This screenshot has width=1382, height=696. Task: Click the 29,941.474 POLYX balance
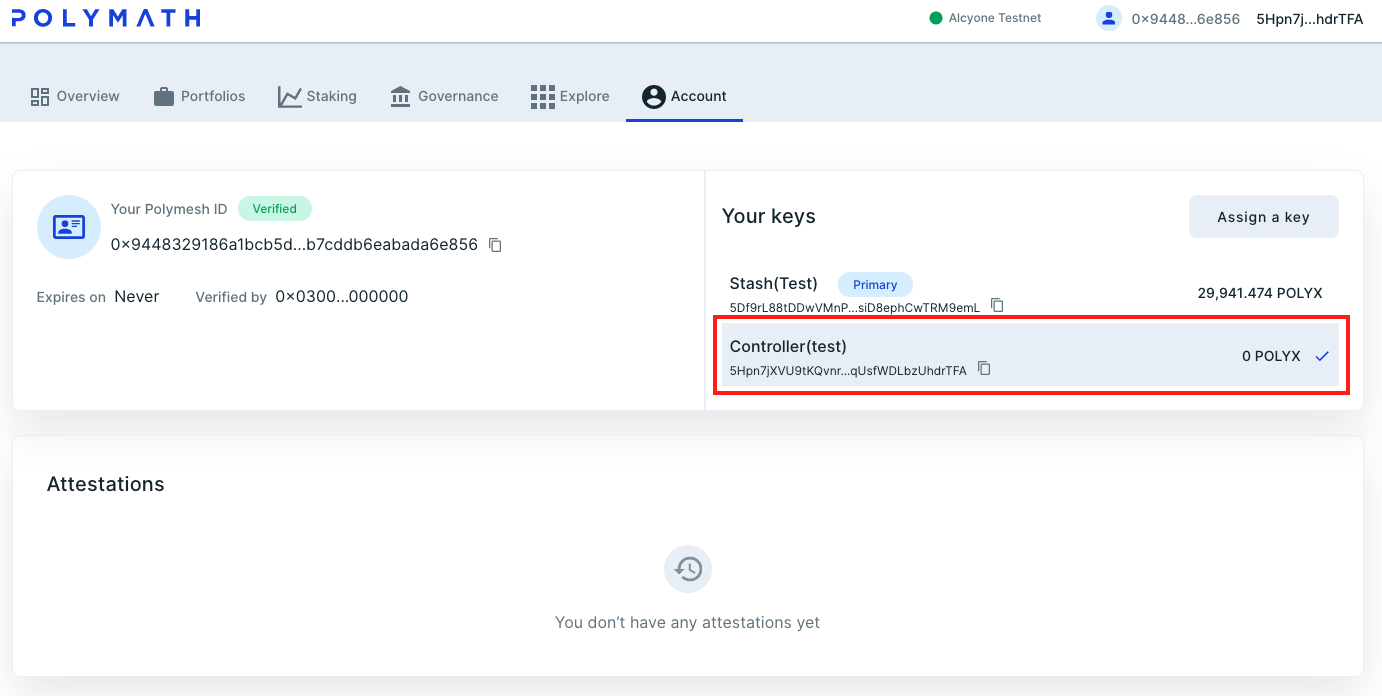1260,293
